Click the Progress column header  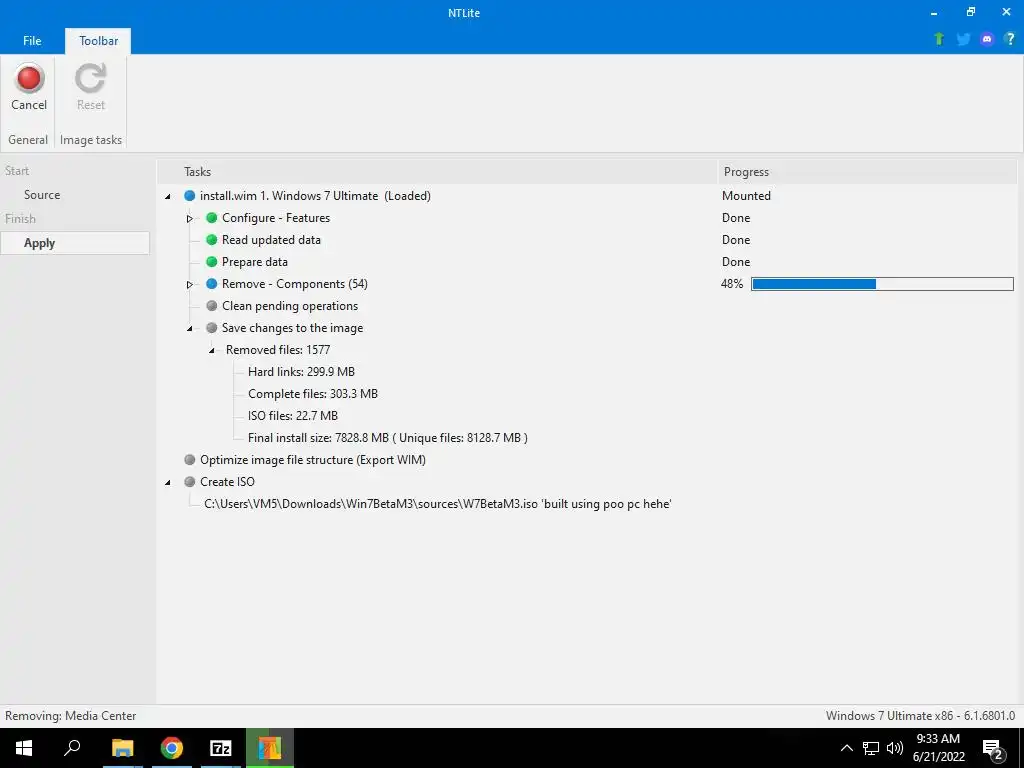[x=867, y=172]
